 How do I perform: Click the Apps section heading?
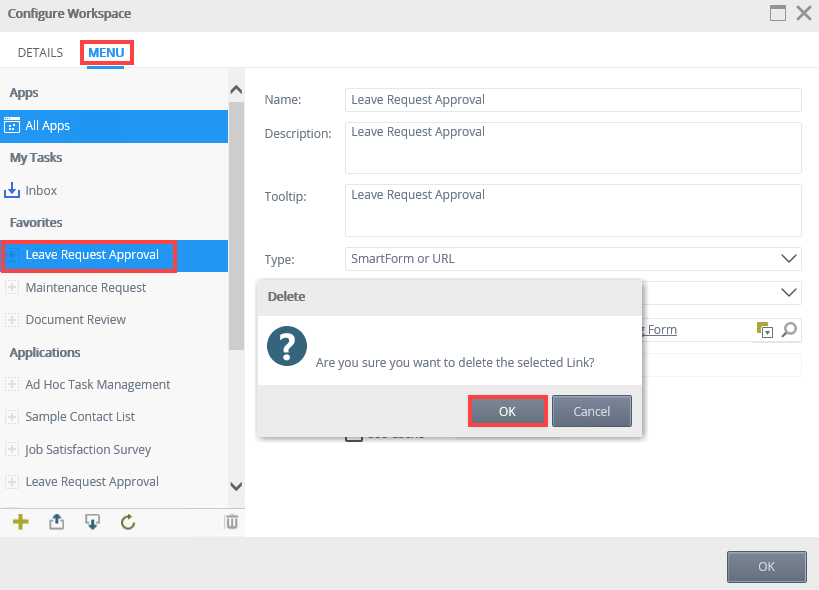(x=24, y=93)
